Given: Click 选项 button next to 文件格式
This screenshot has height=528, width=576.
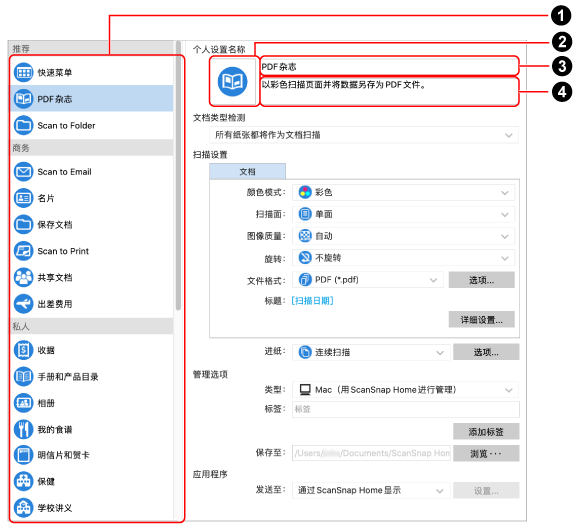Looking at the screenshot, I should pos(481,280).
